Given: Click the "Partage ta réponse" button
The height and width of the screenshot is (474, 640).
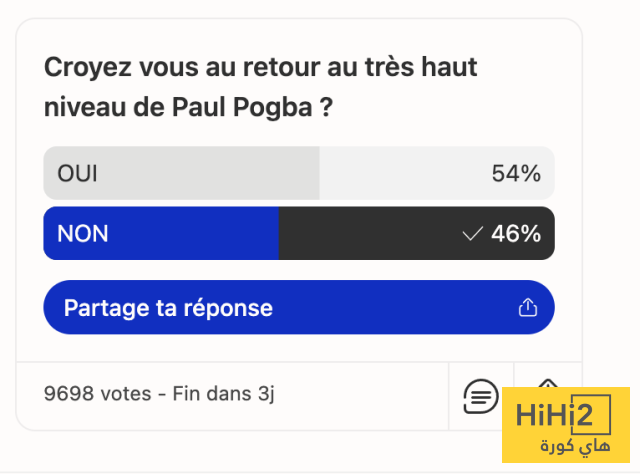Looking at the screenshot, I should (x=298, y=308).
